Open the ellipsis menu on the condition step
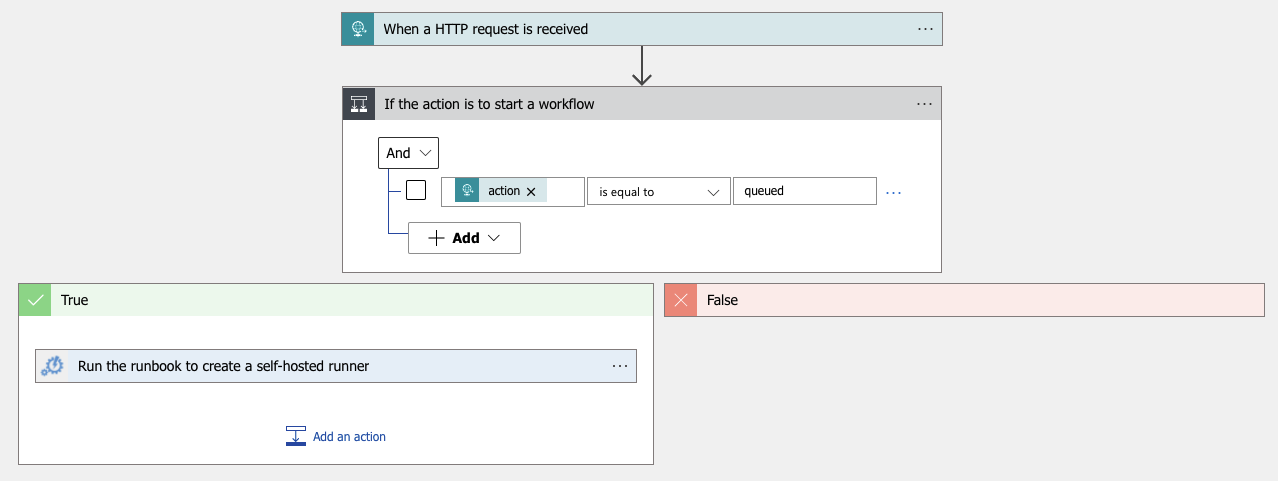Screen dimensions: 1278x481 (x=924, y=104)
